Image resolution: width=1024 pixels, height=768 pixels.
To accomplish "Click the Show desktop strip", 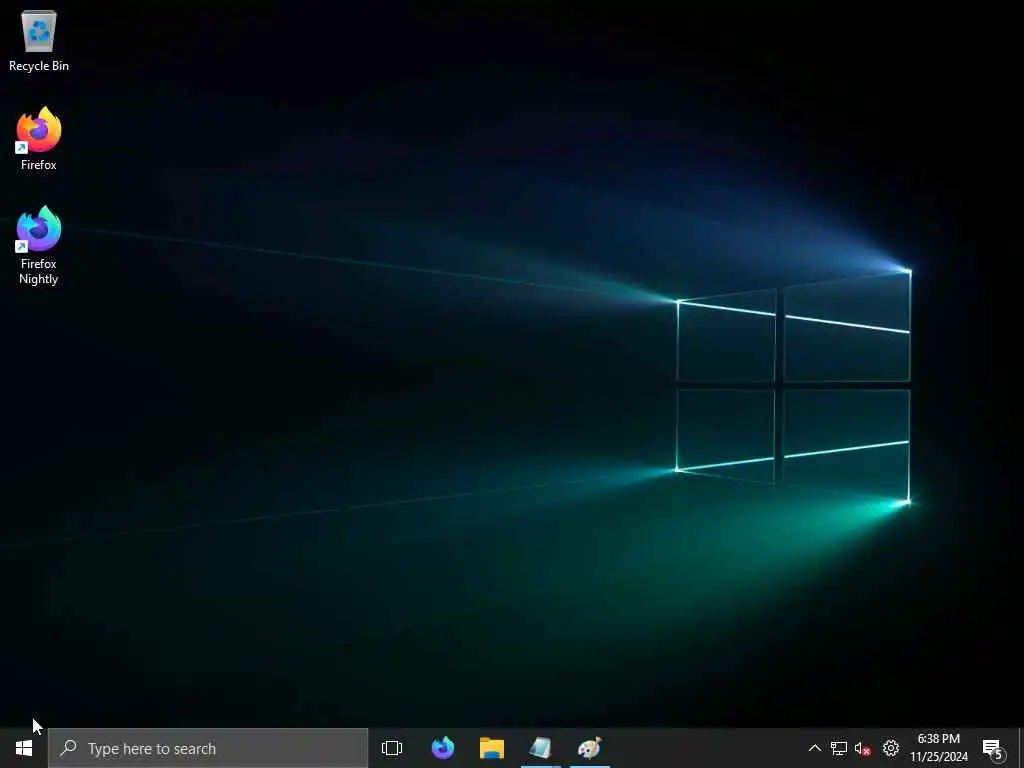I will click(x=1021, y=748).
